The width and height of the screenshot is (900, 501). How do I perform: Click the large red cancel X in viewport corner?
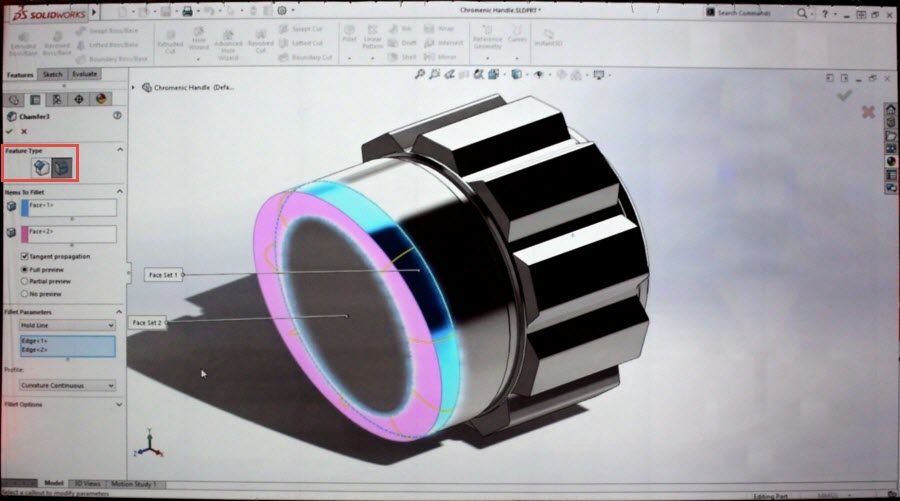868,112
